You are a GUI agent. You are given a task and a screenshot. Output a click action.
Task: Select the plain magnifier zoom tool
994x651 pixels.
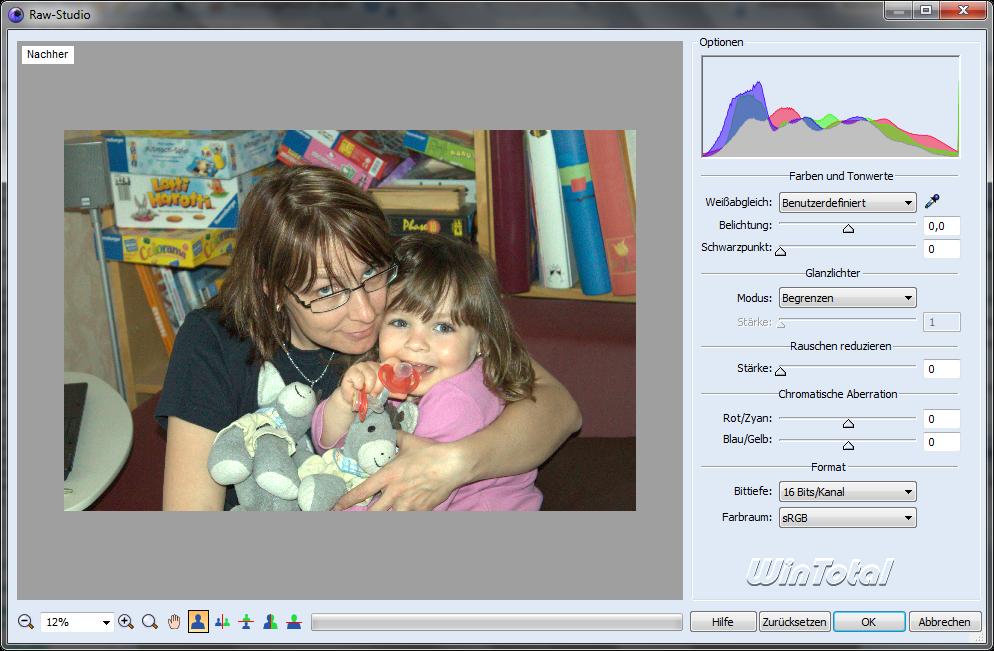tap(150, 622)
